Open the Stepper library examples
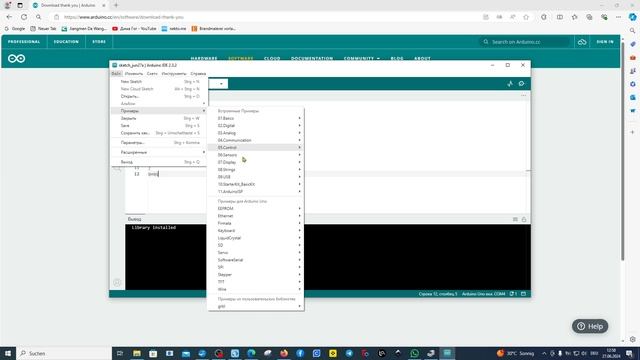Screen dimensions: 640x360 pos(256,275)
